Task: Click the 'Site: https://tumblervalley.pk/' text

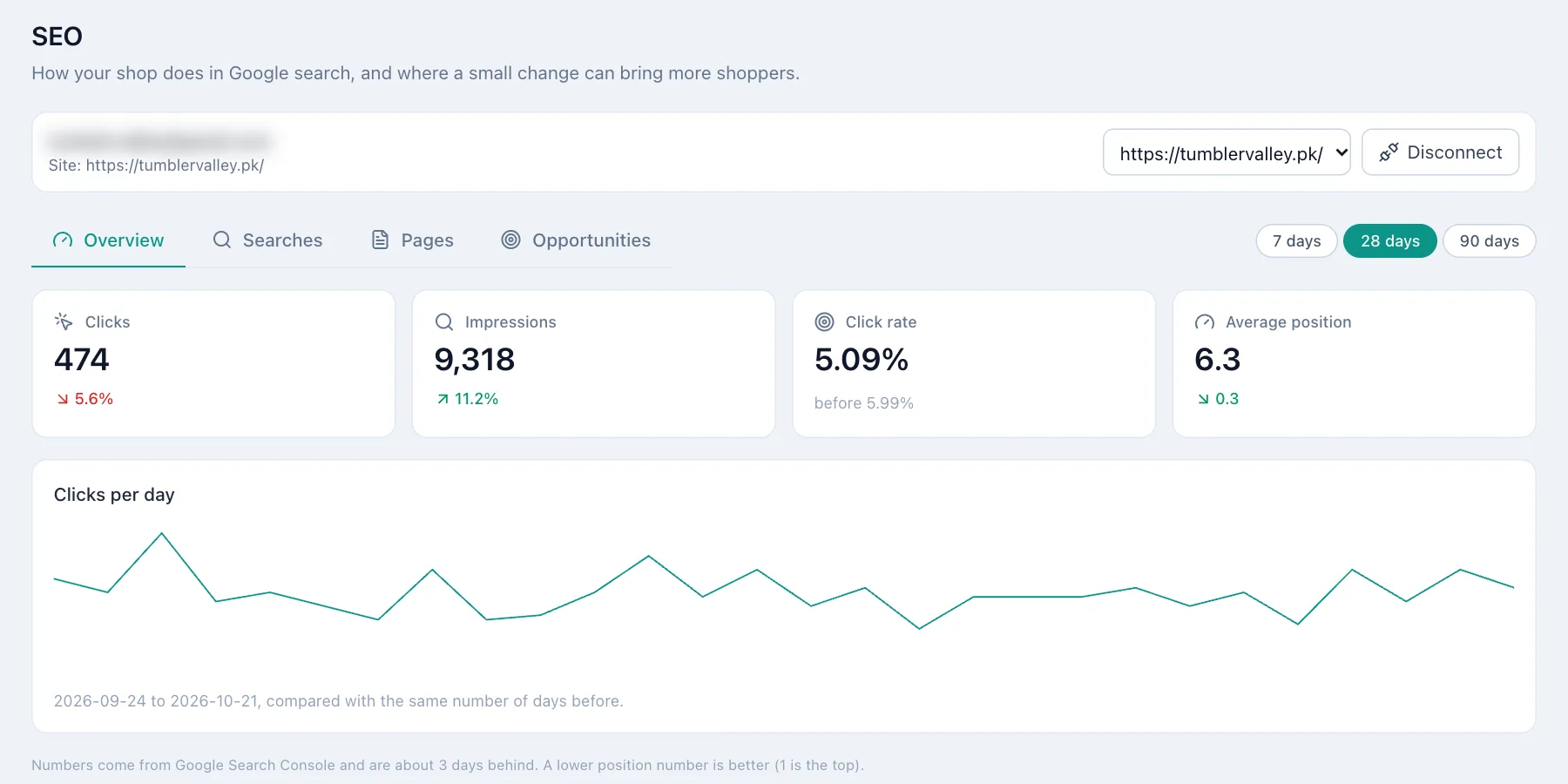Action: click(157, 166)
